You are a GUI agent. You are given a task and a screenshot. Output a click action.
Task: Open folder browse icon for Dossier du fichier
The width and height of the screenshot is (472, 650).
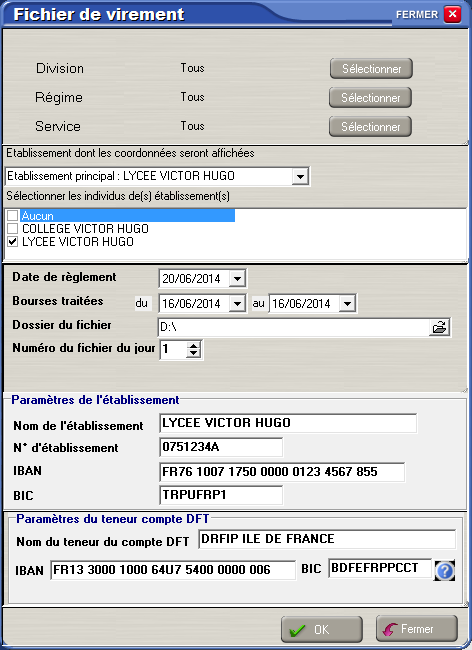tap(439, 327)
